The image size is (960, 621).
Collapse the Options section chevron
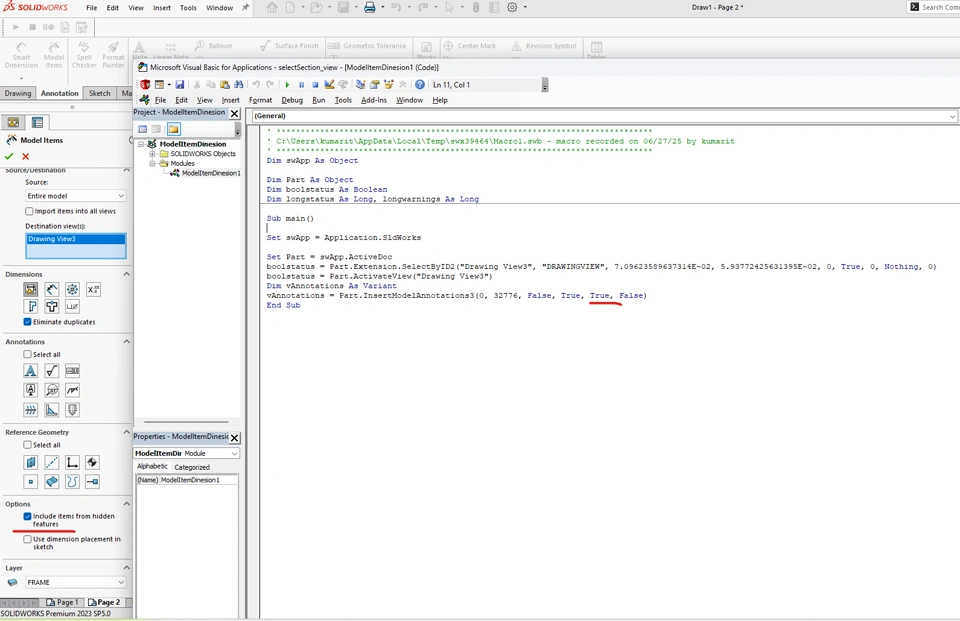pos(127,503)
